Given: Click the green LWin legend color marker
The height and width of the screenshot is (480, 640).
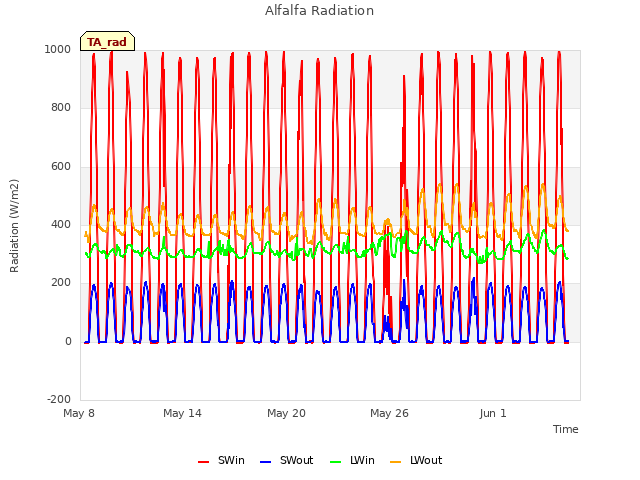Looking at the screenshot, I should (x=336, y=462).
